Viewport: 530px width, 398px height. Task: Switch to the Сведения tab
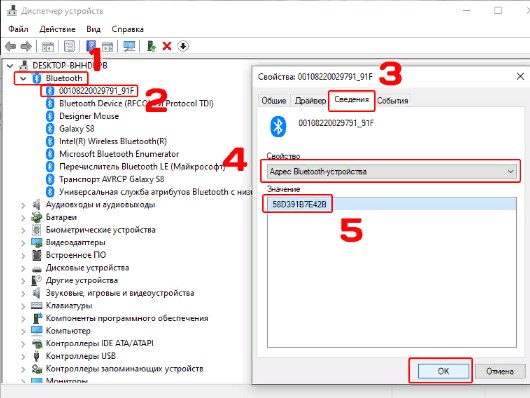[352, 100]
